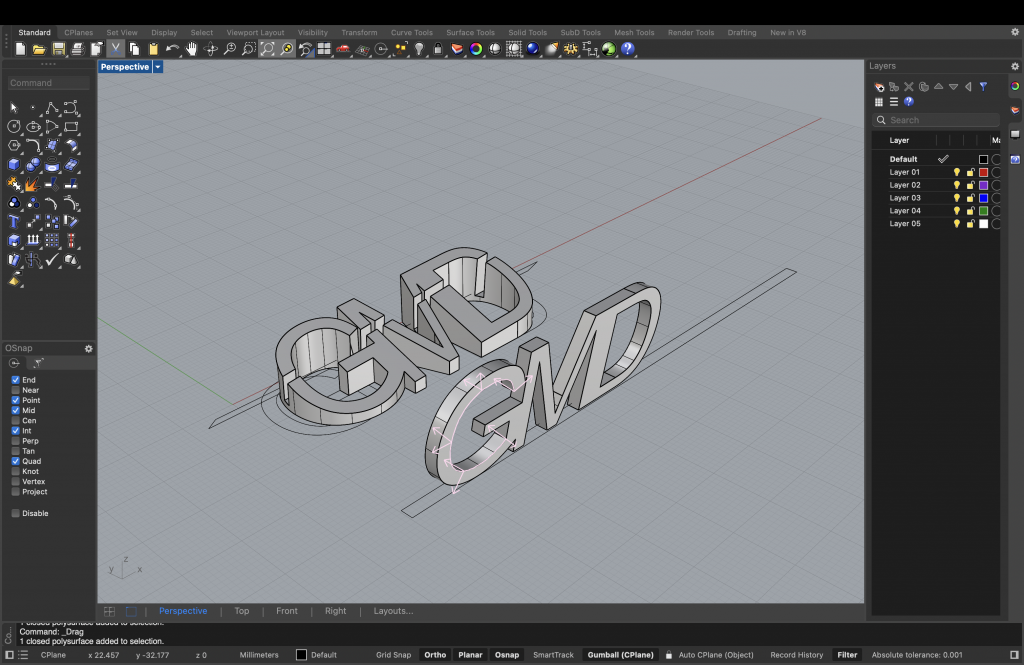Click the New document icon in toolbar
Viewport: 1024px width, 665px height.
coord(20,49)
